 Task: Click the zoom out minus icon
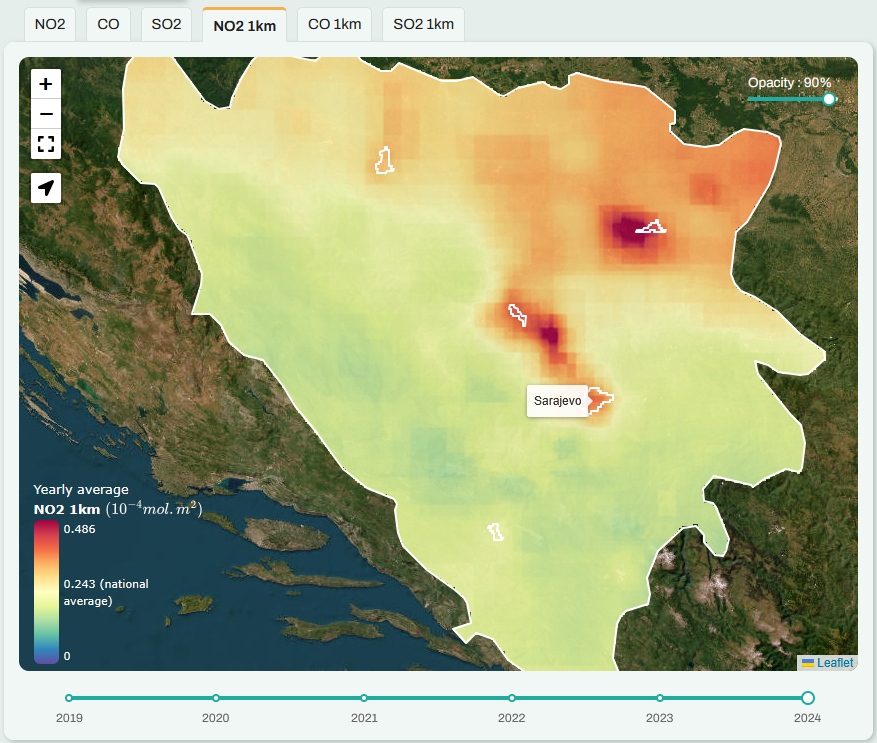[44, 114]
